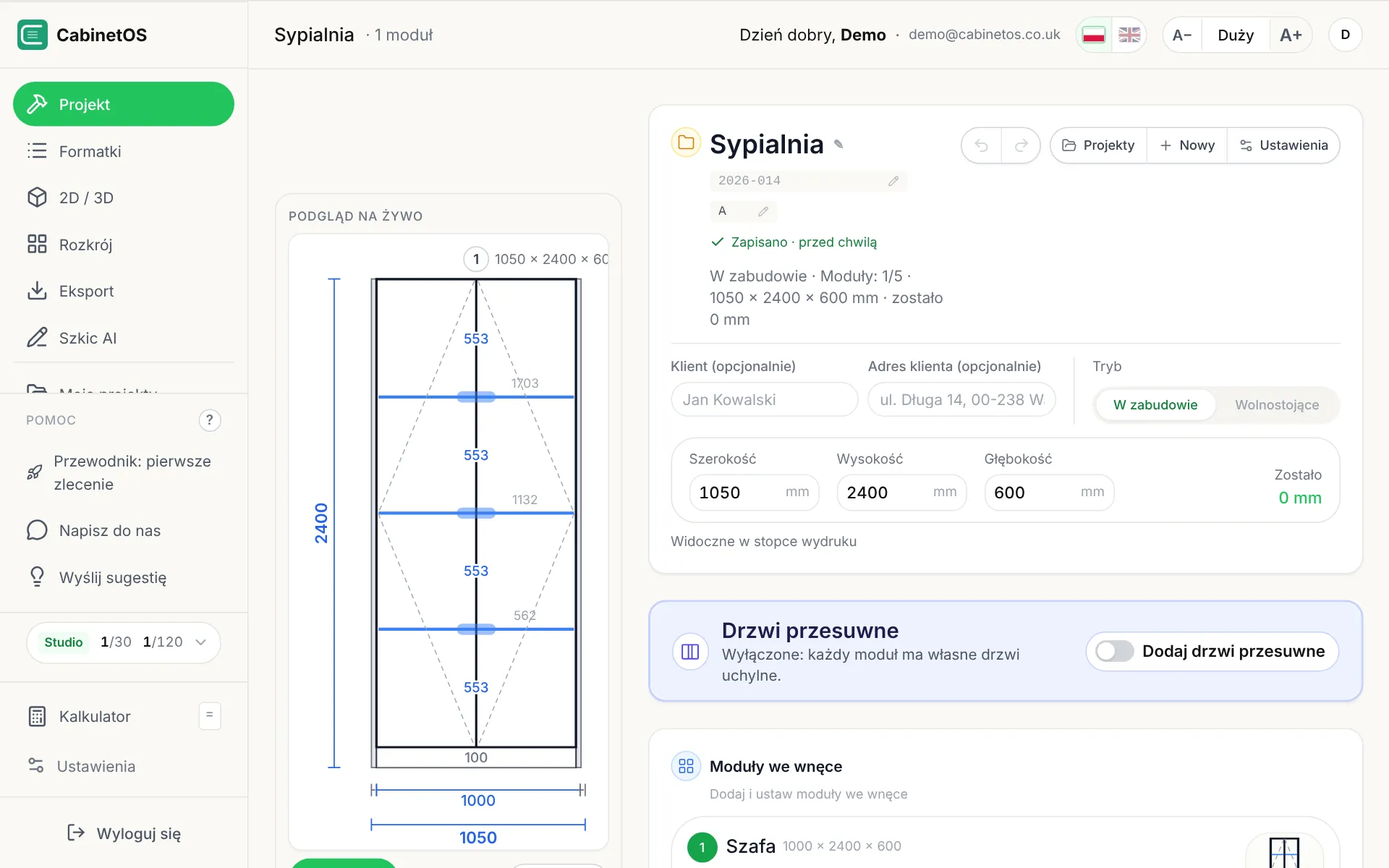Create a new project with Nowy

1187,145
